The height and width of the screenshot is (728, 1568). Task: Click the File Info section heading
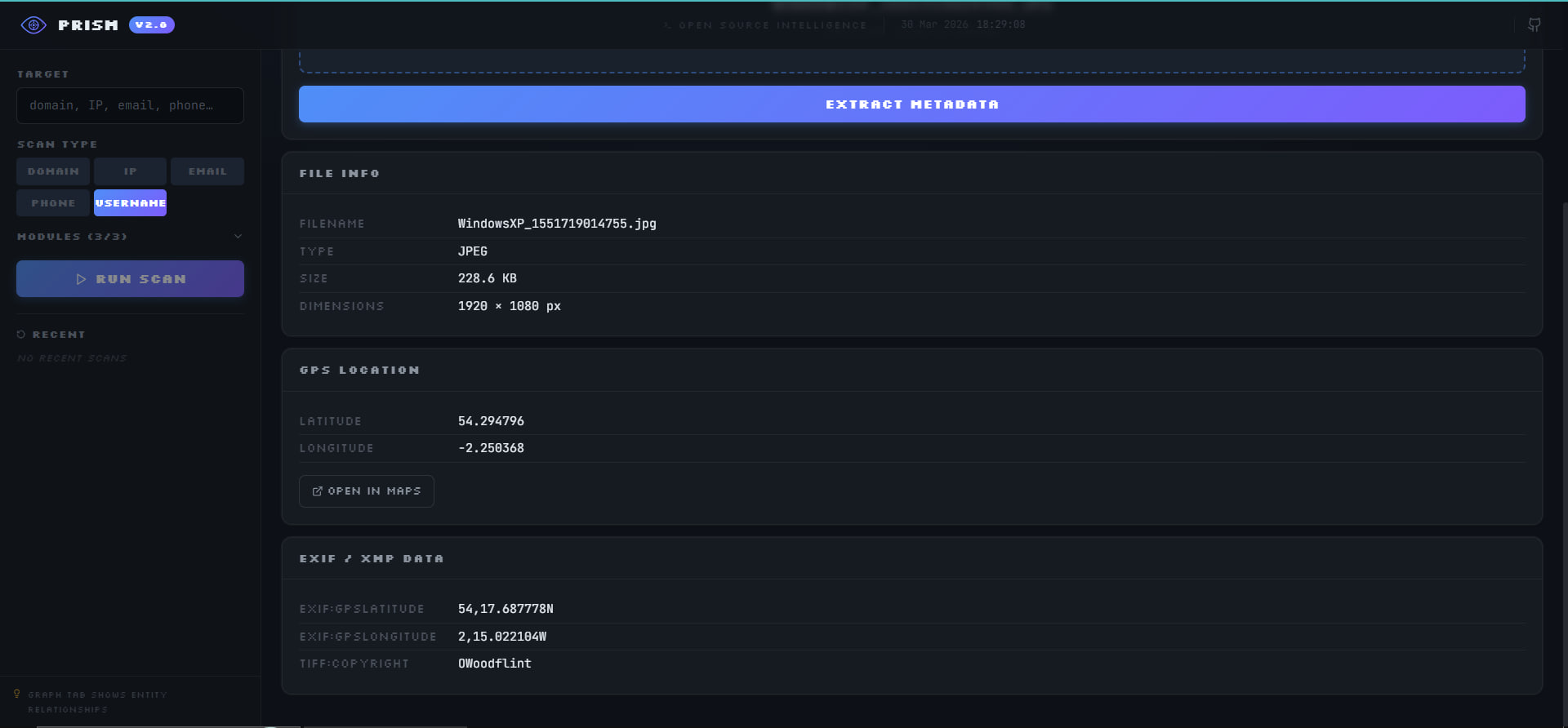339,174
